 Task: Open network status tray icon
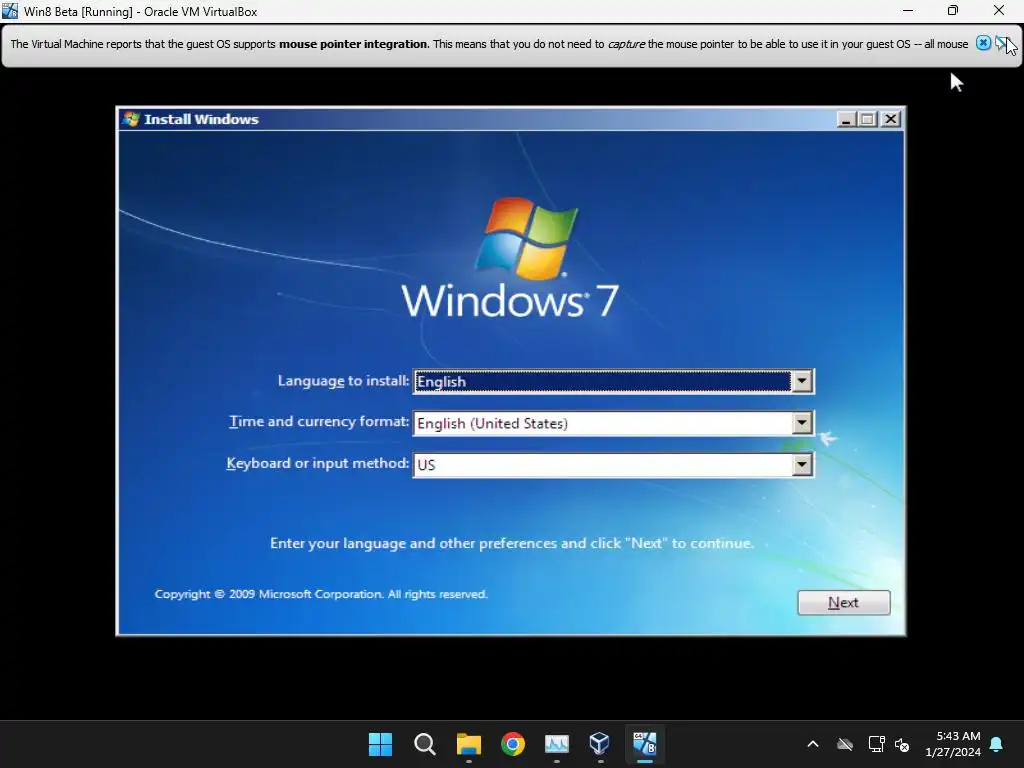876,744
